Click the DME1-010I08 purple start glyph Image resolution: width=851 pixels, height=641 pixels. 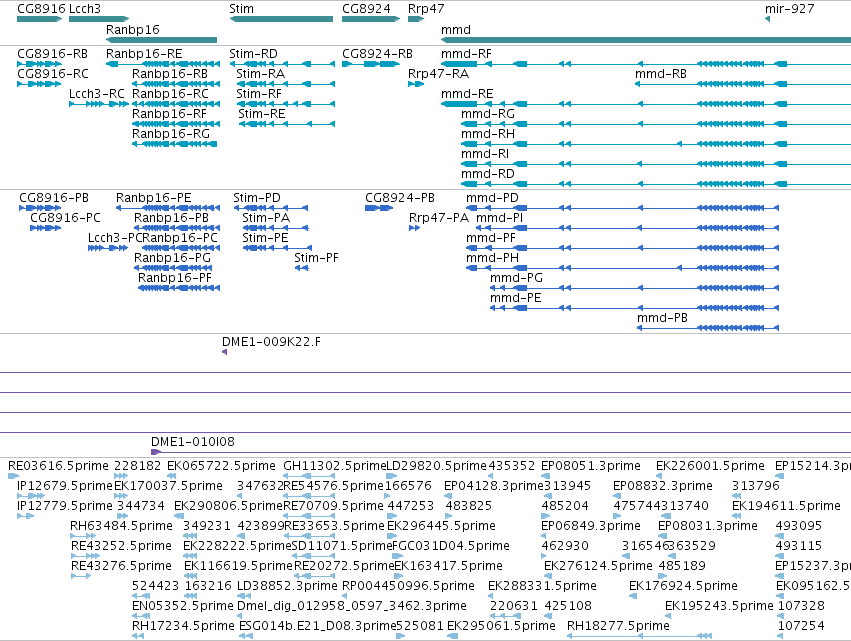tap(156, 452)
